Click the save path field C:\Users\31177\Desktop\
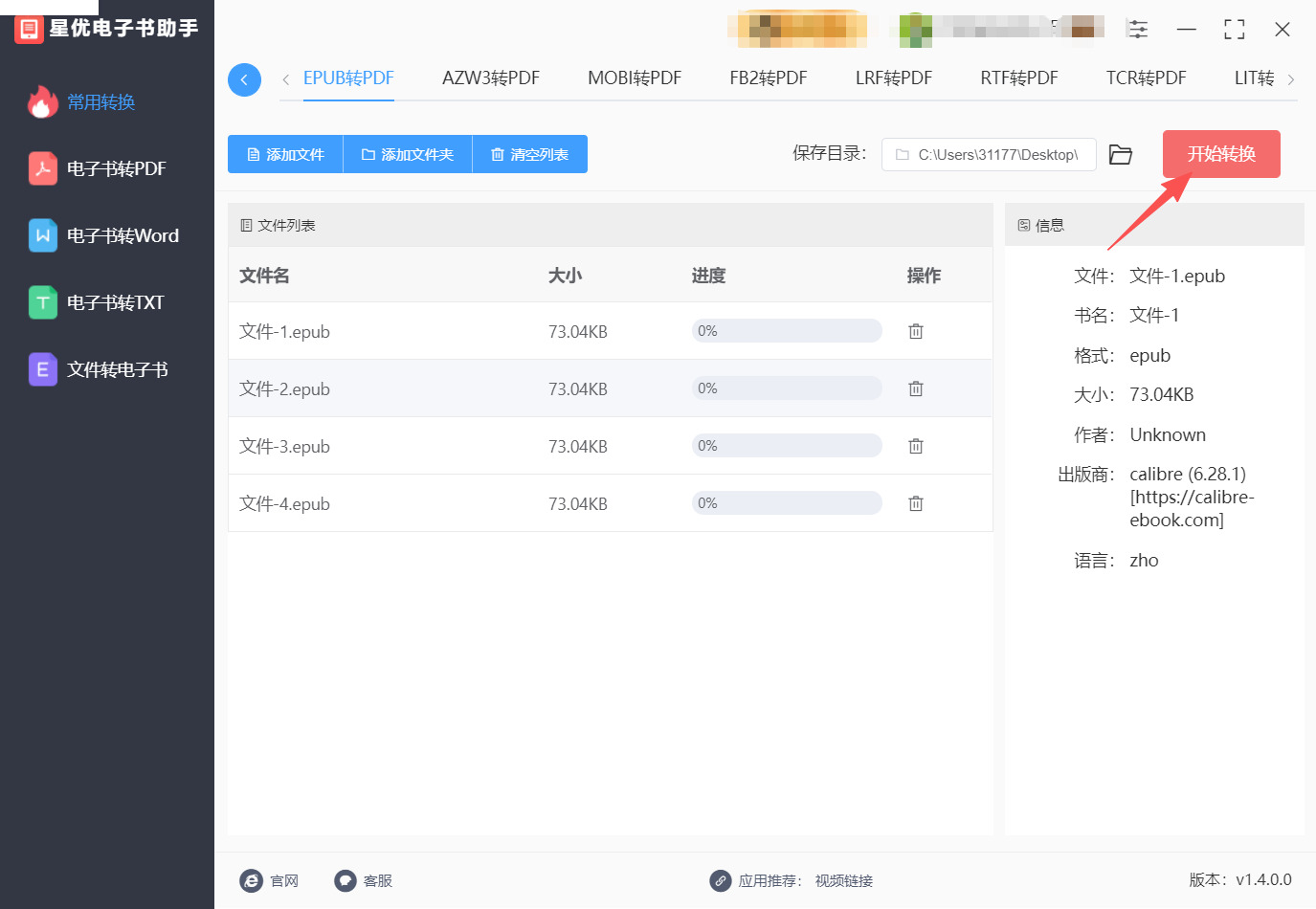 pyautogui.click(x=989, y=154)
